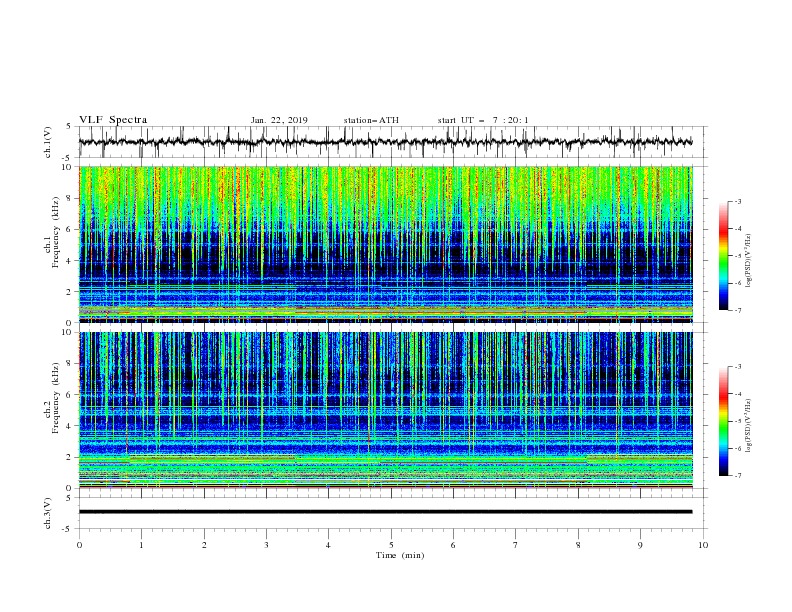Screen dimensions: 792x612
Task: Click the ch.1 waveform trace
Action: pos(385,142)
